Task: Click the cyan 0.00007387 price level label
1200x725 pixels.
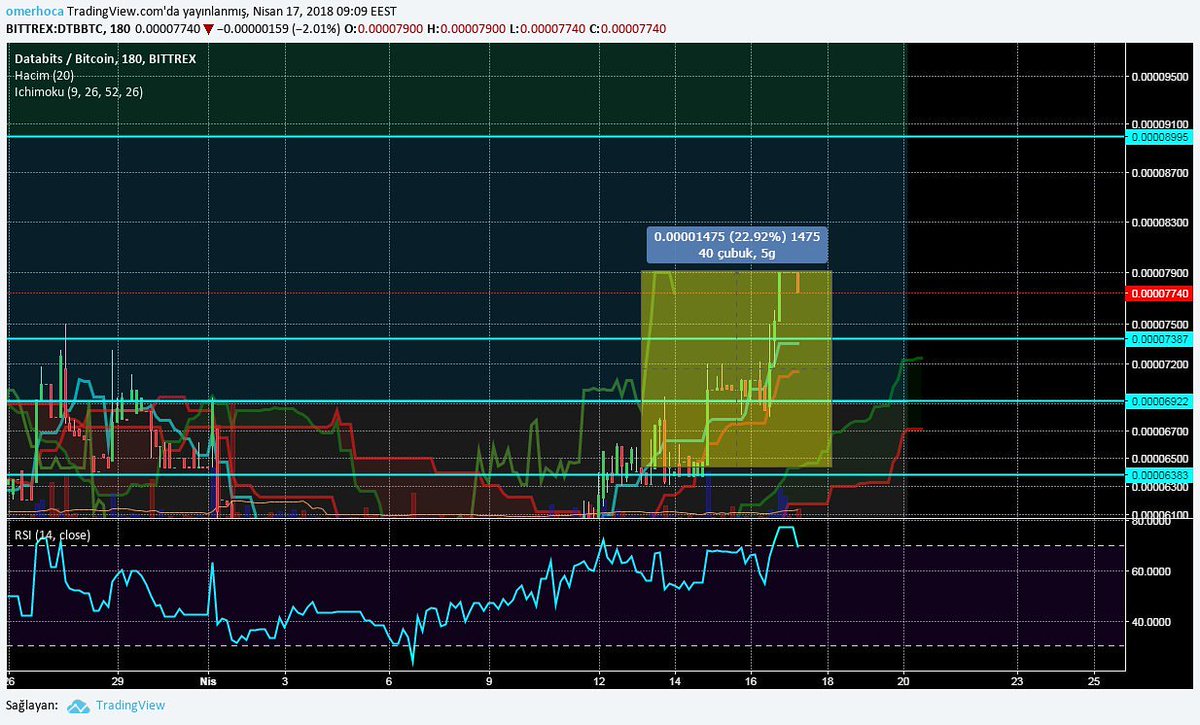Action: [1162, 340]
